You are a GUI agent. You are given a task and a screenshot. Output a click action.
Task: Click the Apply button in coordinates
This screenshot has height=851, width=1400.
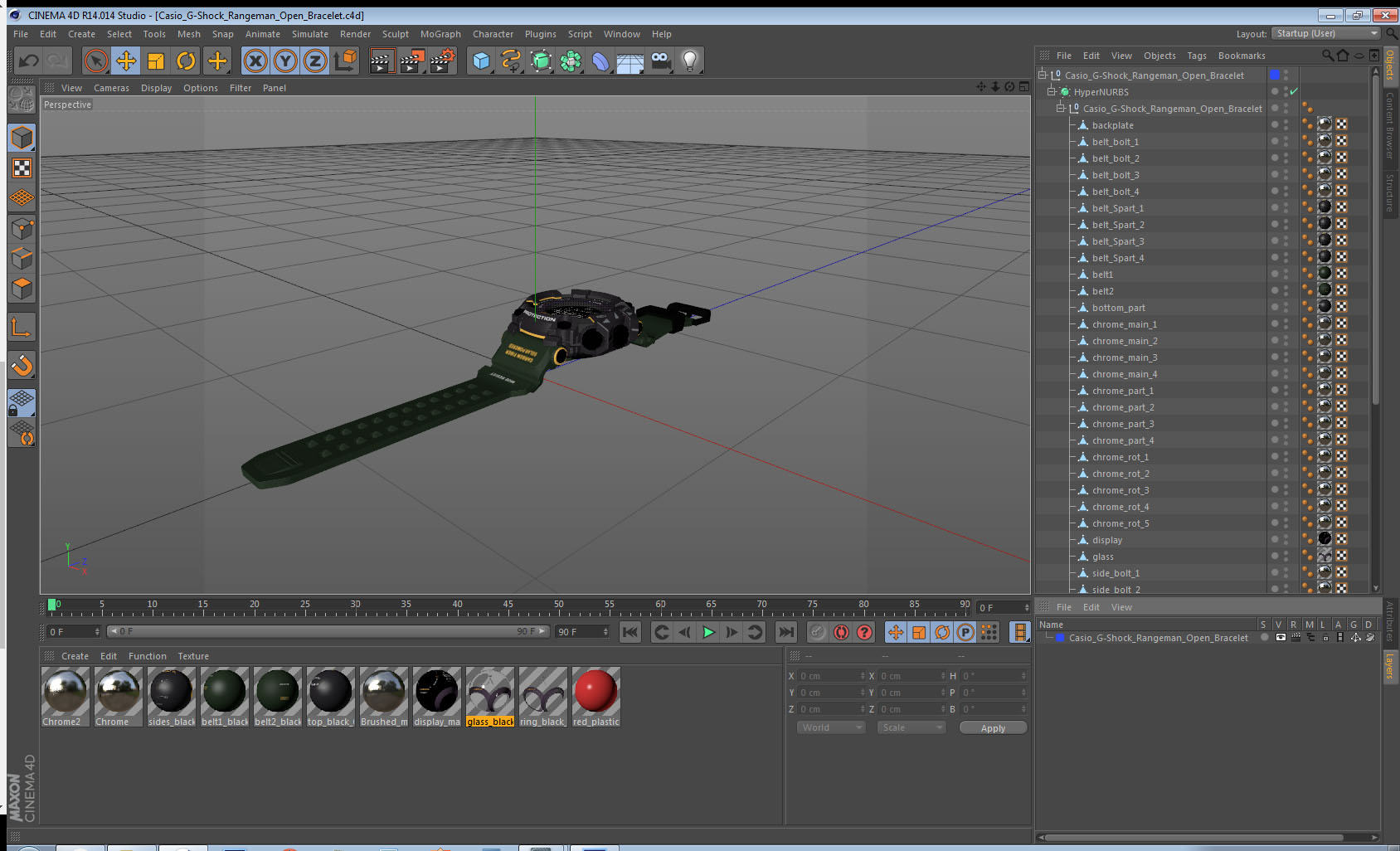[993, 727]
